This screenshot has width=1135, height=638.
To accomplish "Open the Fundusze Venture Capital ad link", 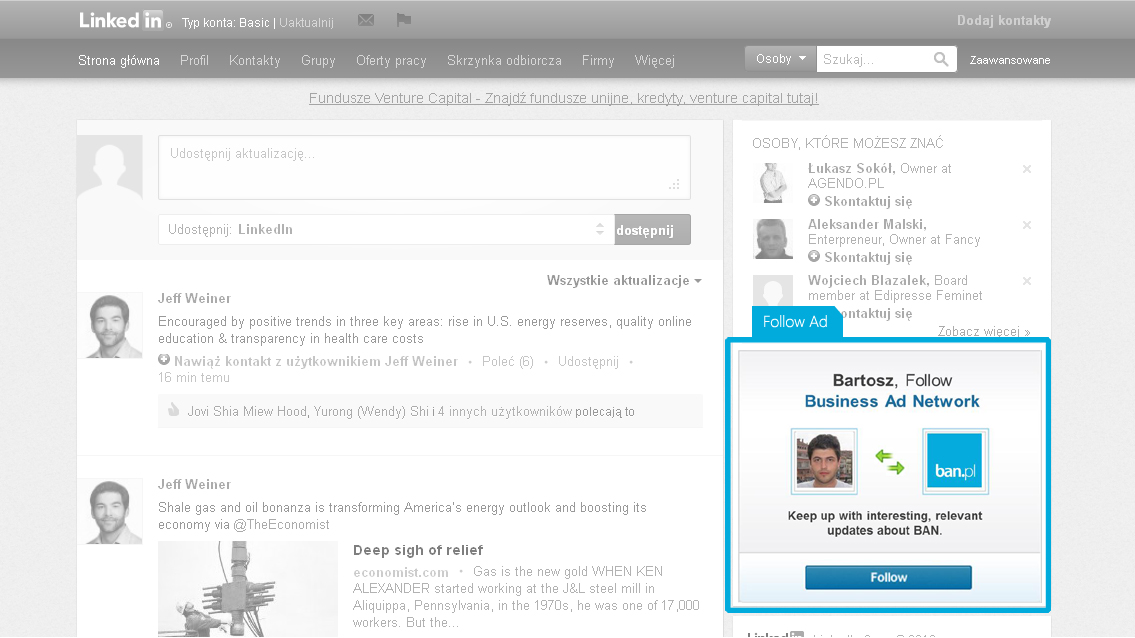I will click(x=563, y=98).
